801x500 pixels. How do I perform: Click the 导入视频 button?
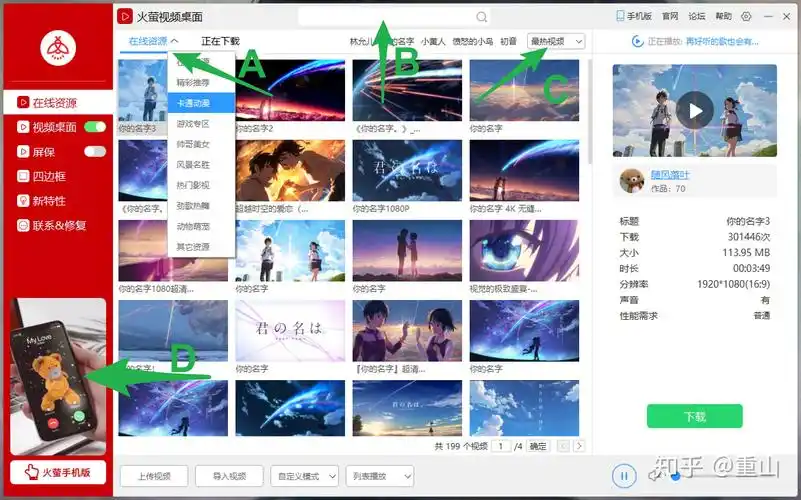pos(229,476)
